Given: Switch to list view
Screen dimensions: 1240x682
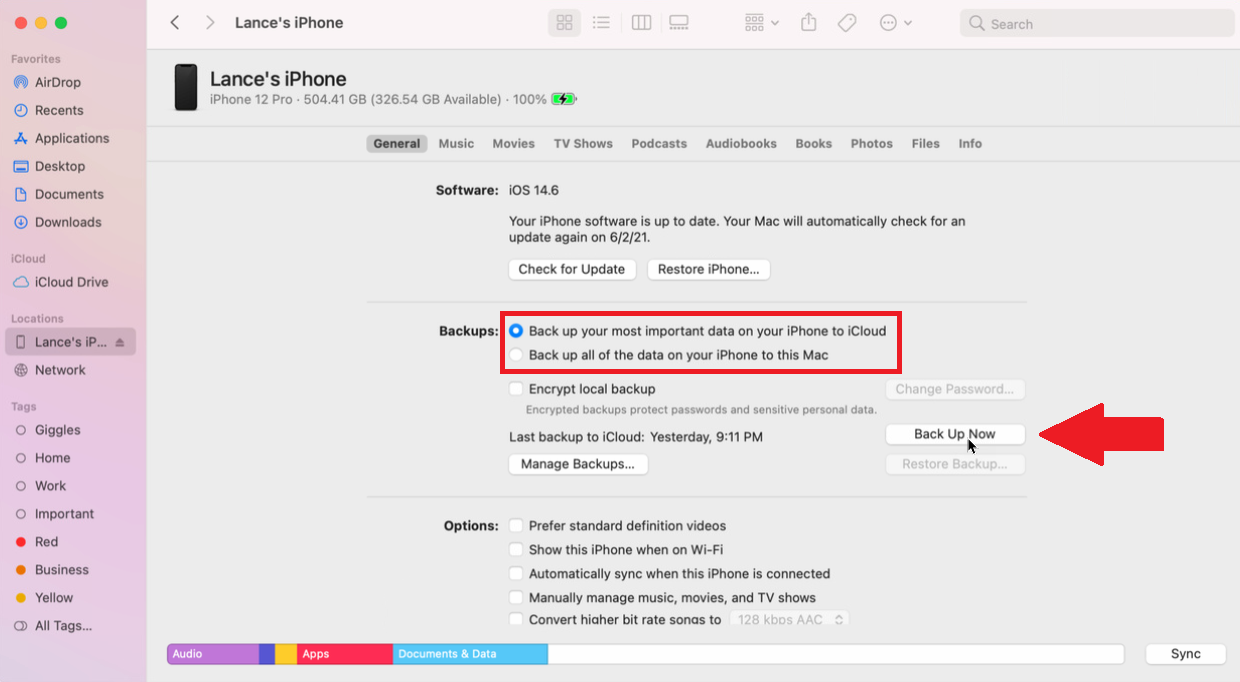Looking at the screenshot, I should [x=601, y=22].
